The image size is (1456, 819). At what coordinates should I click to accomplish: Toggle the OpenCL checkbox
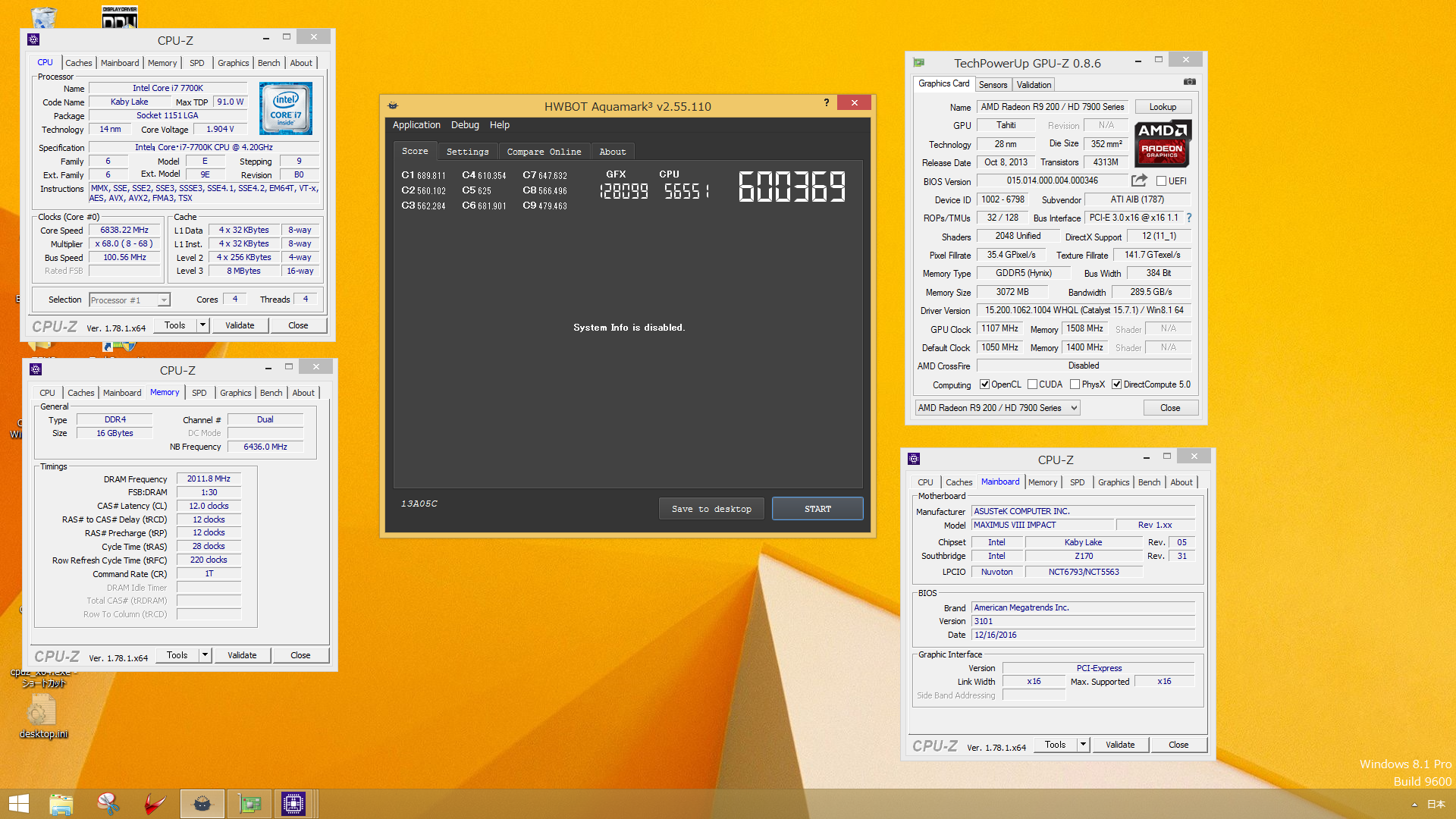pyautogui.click(x=984, y=384)
